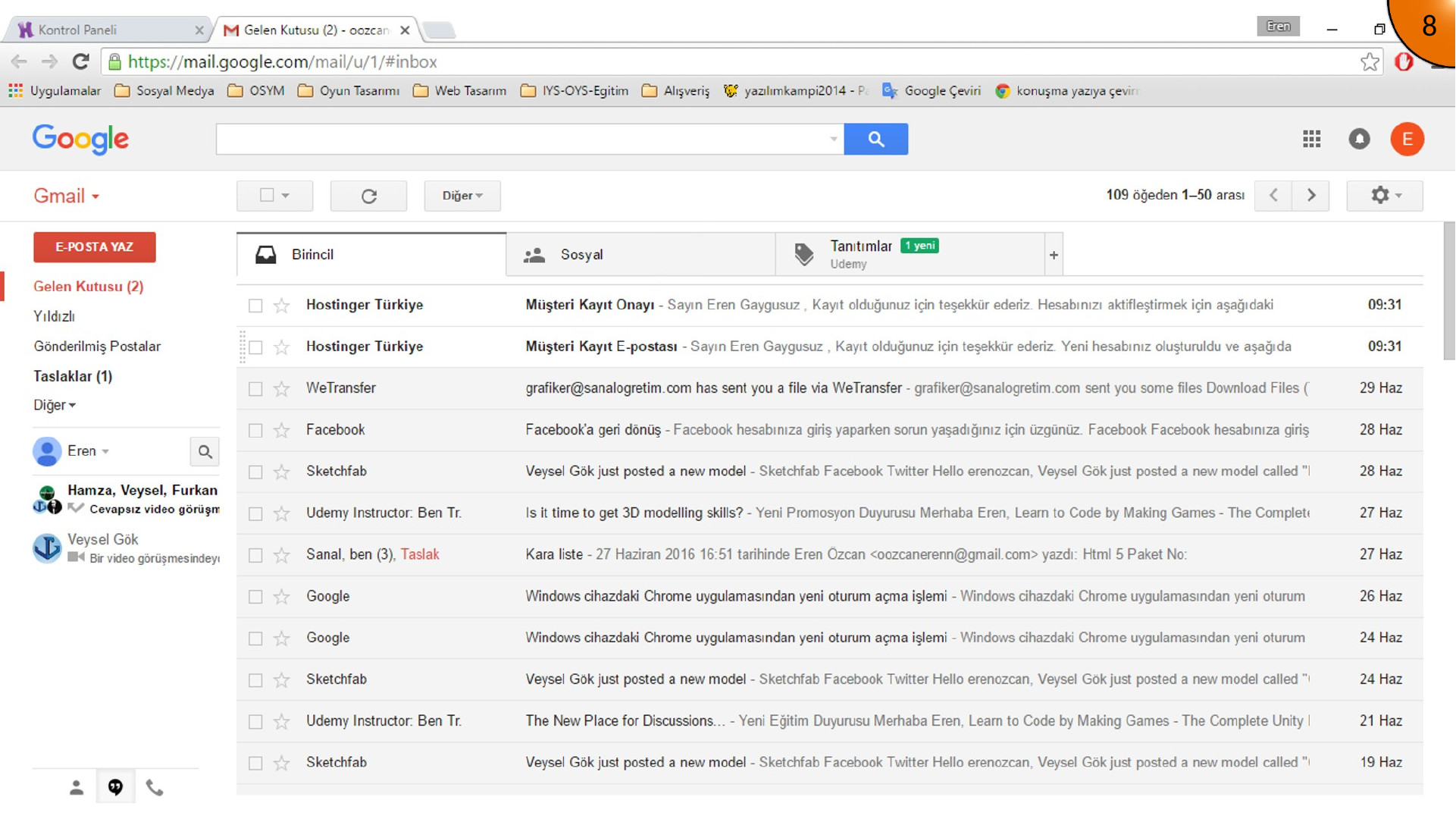
Task: Open the Google apps grid
Action: [1311, 139]
